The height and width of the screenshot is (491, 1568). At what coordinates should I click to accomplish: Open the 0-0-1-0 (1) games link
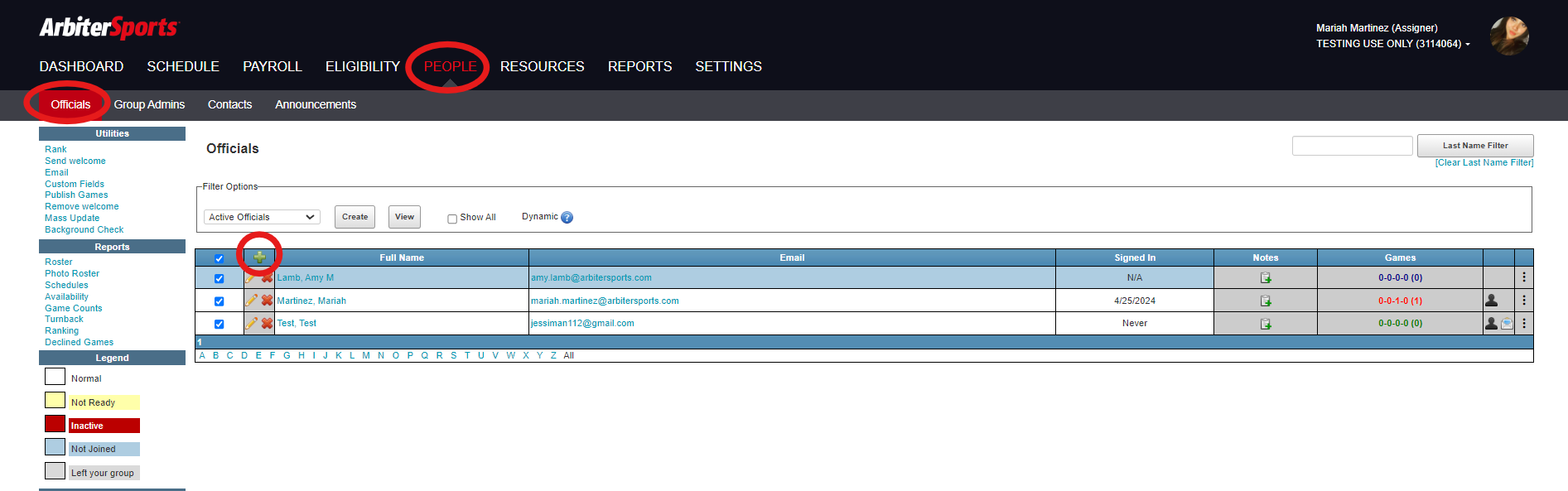pyautogui.click(x=1401, y=301)
